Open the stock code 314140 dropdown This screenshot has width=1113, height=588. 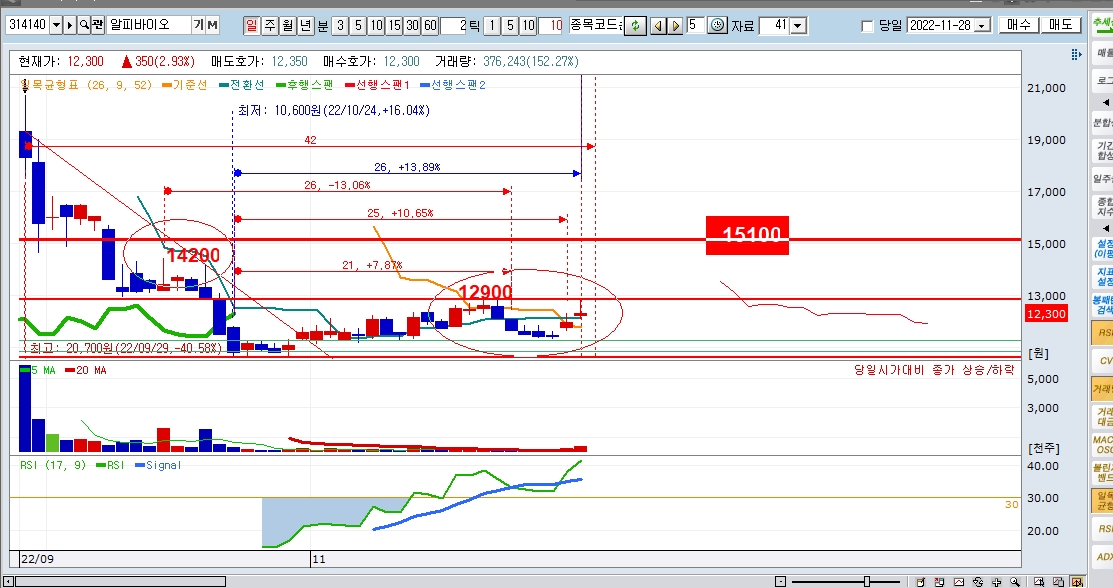pyautogui.click(x=55, y=25)
